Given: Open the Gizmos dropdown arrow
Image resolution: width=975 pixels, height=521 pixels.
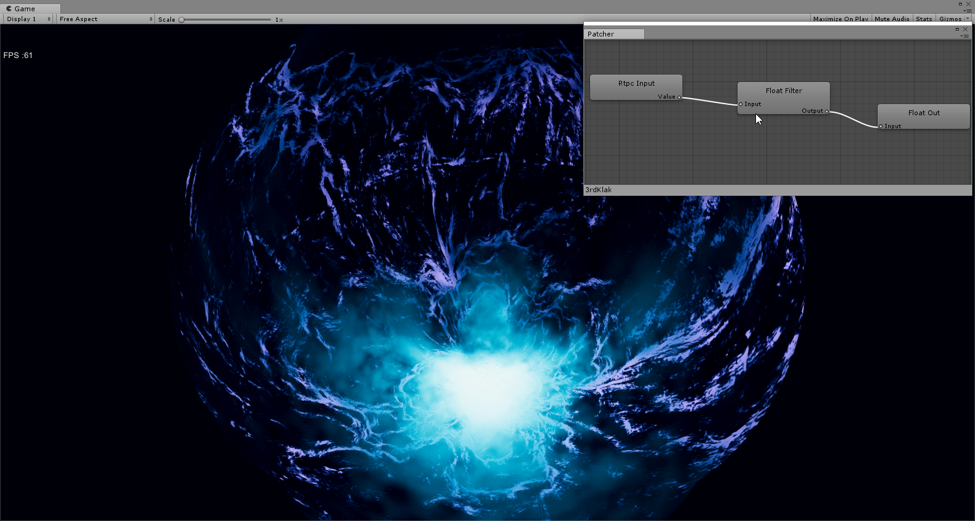Looking at the screenshot, I should 968,19.
